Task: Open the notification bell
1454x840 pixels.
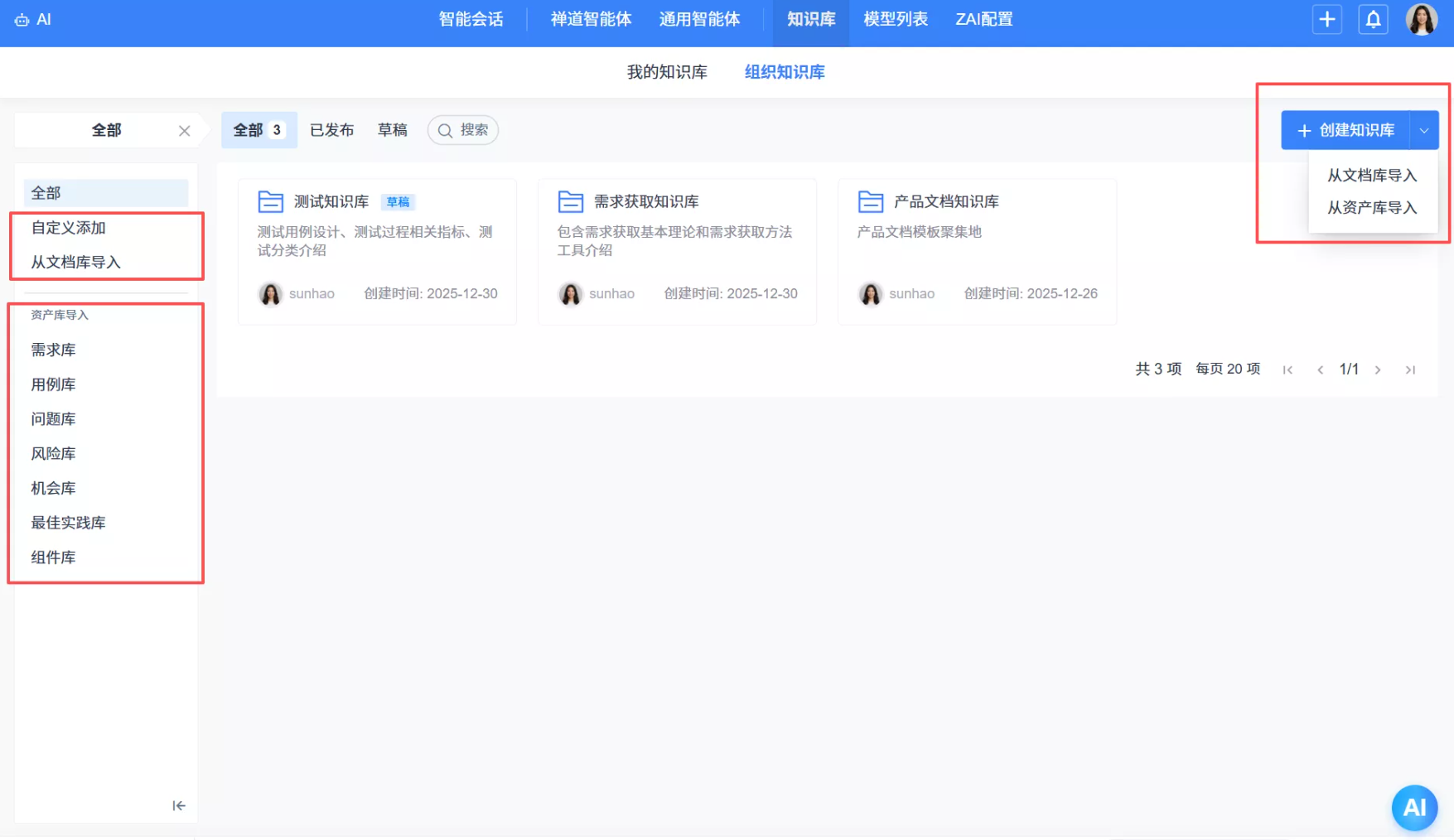Action: point(1373,19)
